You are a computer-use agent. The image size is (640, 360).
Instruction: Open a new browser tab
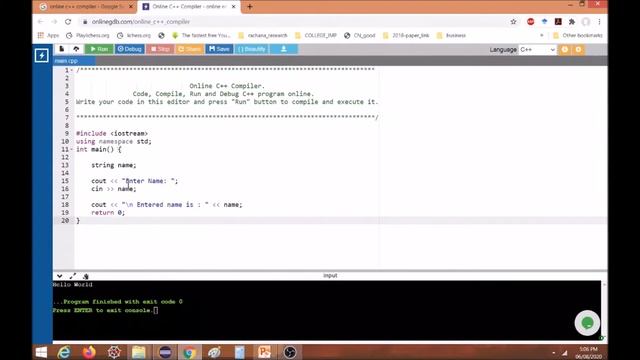(250, 7)
